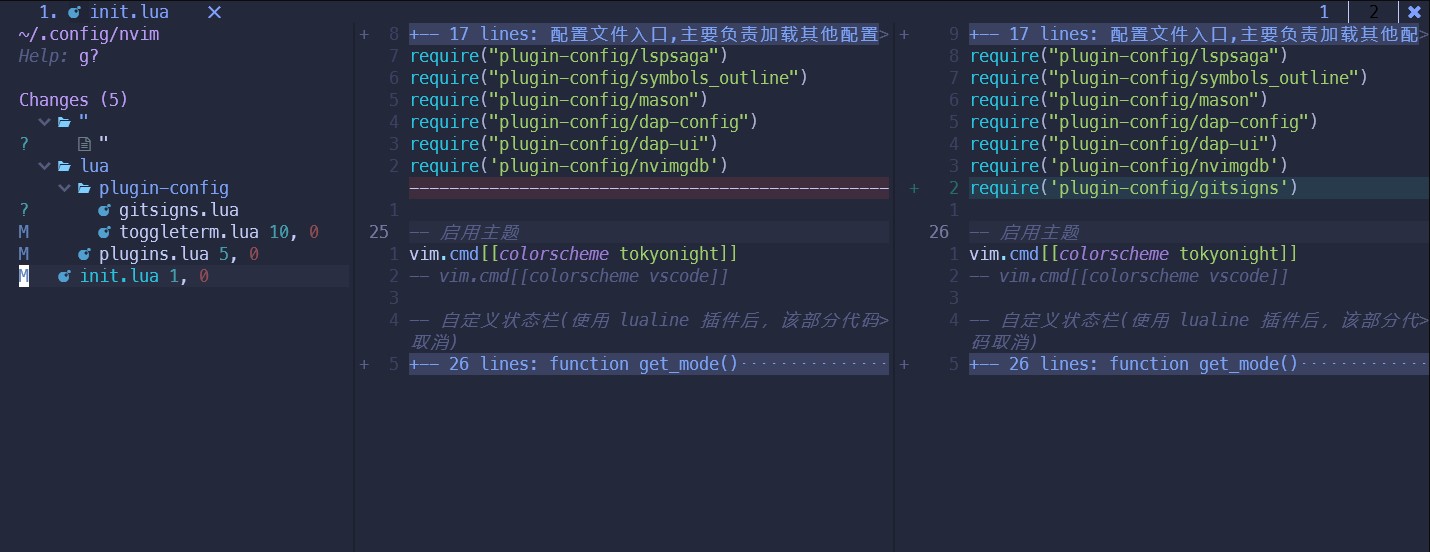Click the M status beside init.lua

tap(24, 276)
